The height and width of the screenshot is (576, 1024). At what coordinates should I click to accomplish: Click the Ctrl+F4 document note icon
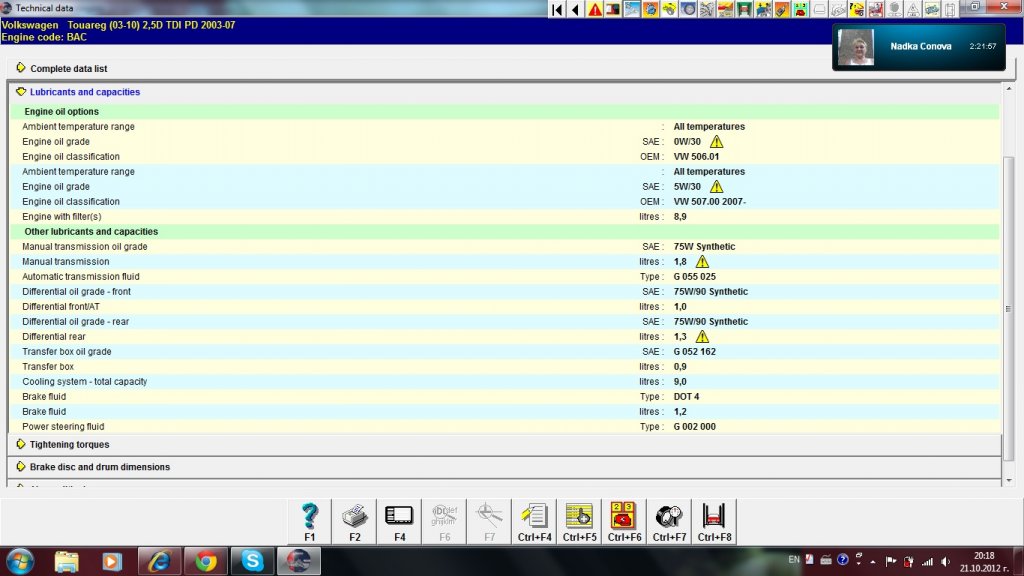[x=535, y=517]
